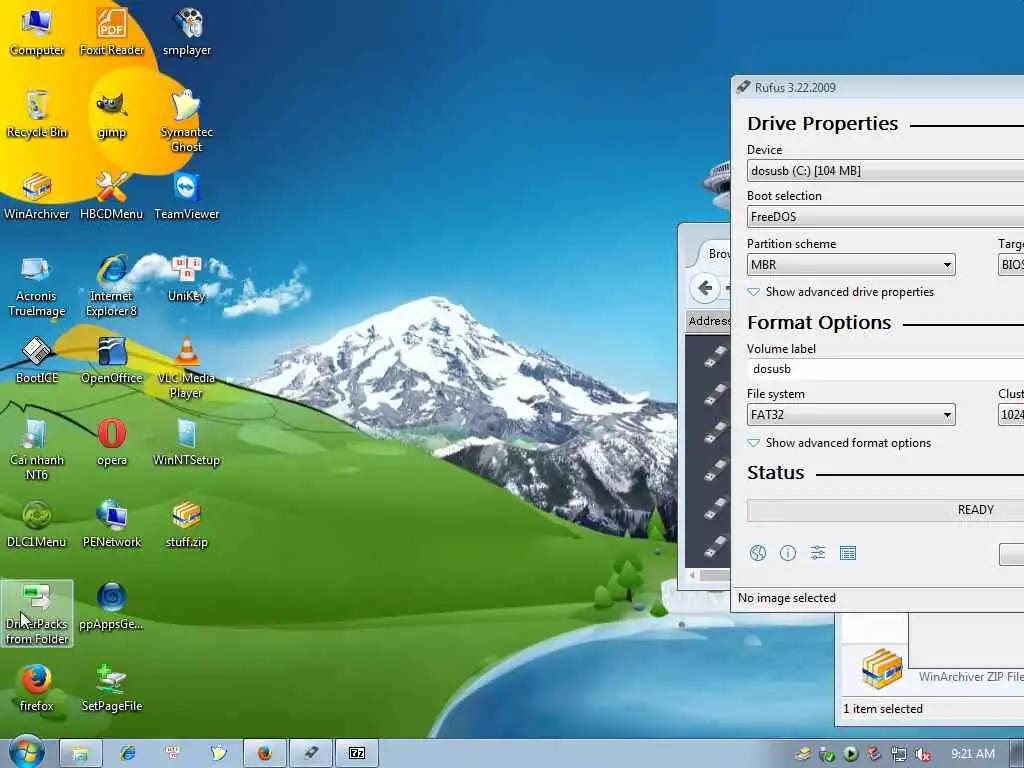Select the WinNTSetup desktop icon
The width and height of the screenshot is (1024, 768).
click(187, 442)
